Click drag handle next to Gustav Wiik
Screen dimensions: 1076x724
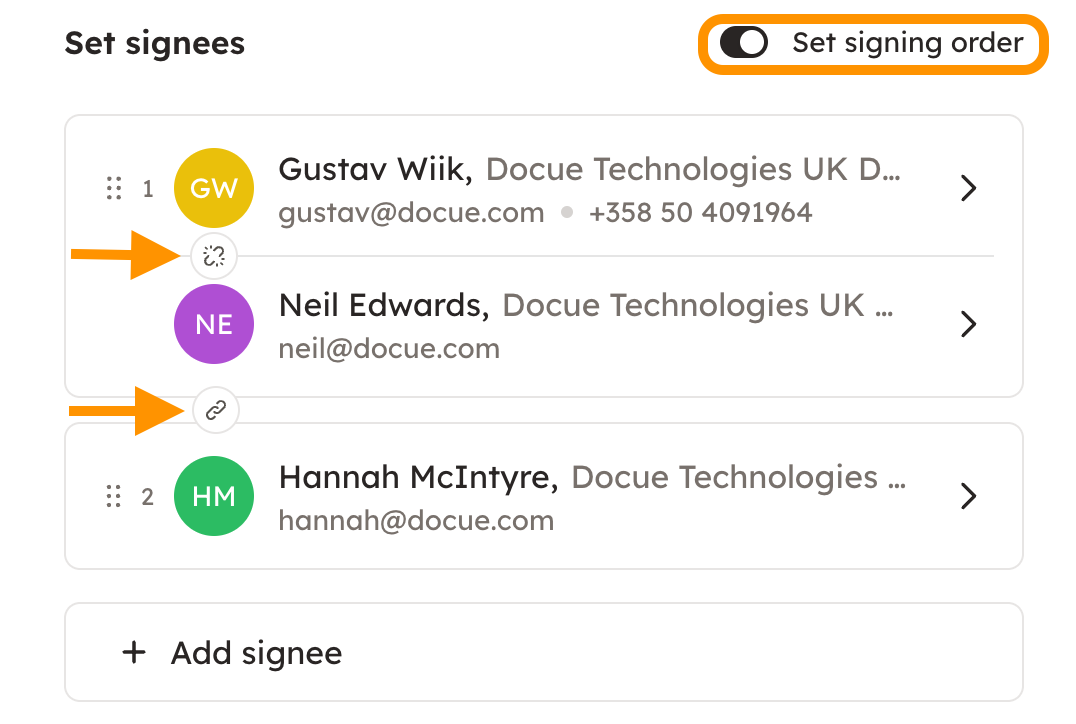114,188
